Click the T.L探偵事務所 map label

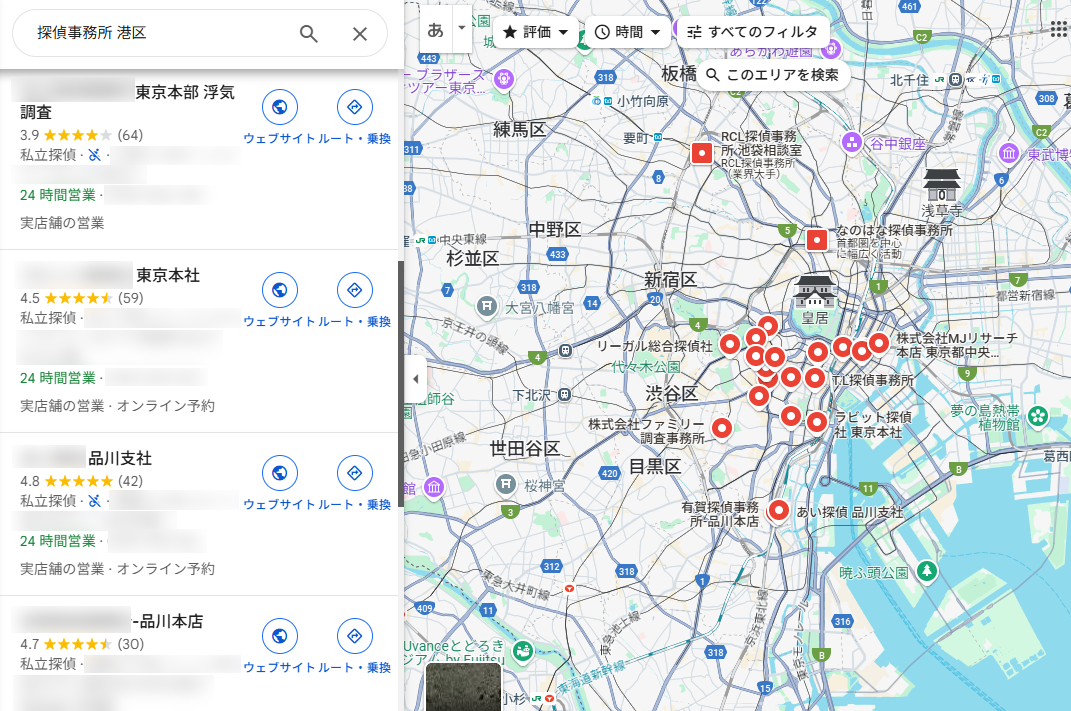[873, 380]
